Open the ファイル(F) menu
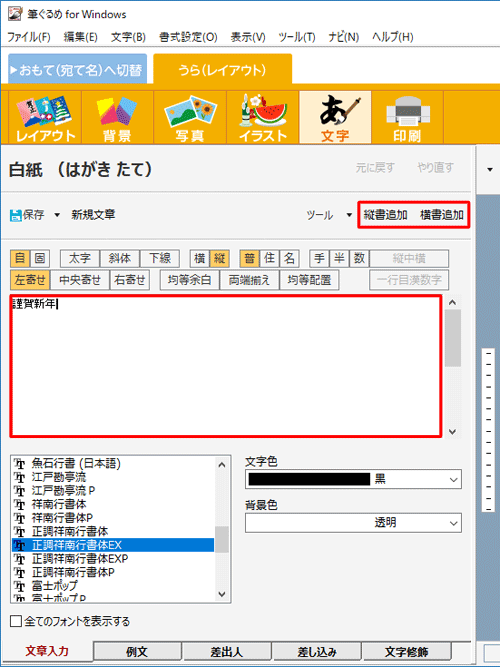Screen dimensions: 500x667 coord(29,37)
